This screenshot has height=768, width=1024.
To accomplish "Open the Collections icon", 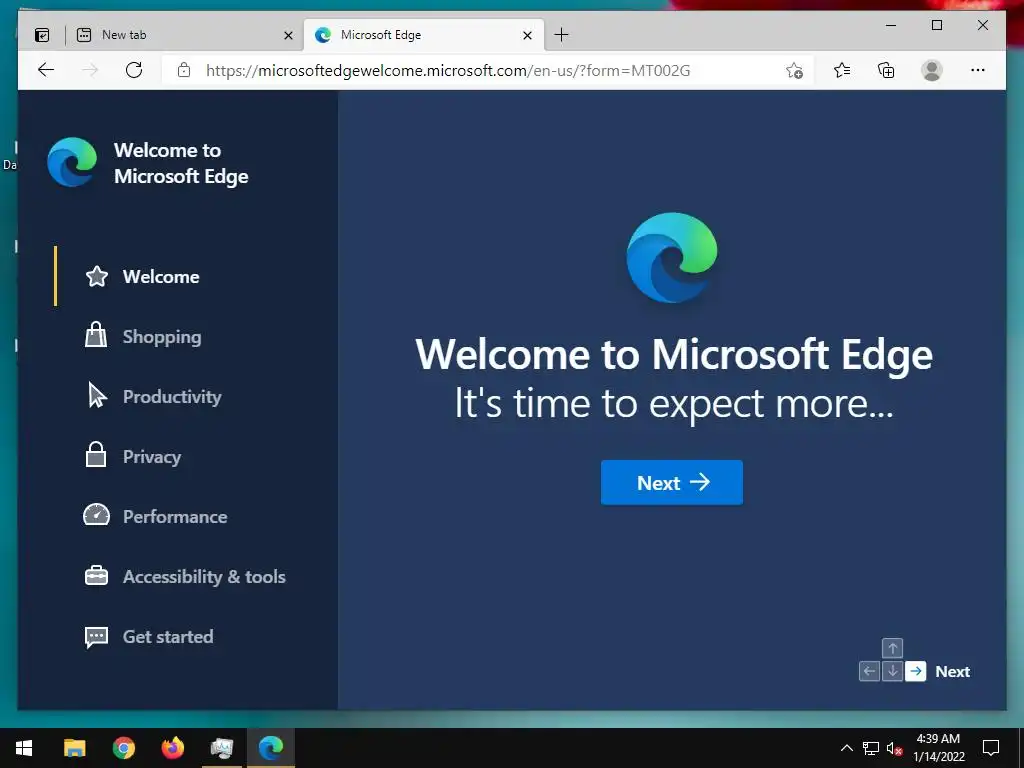I will pyautogui.click(x=886, y=70).
